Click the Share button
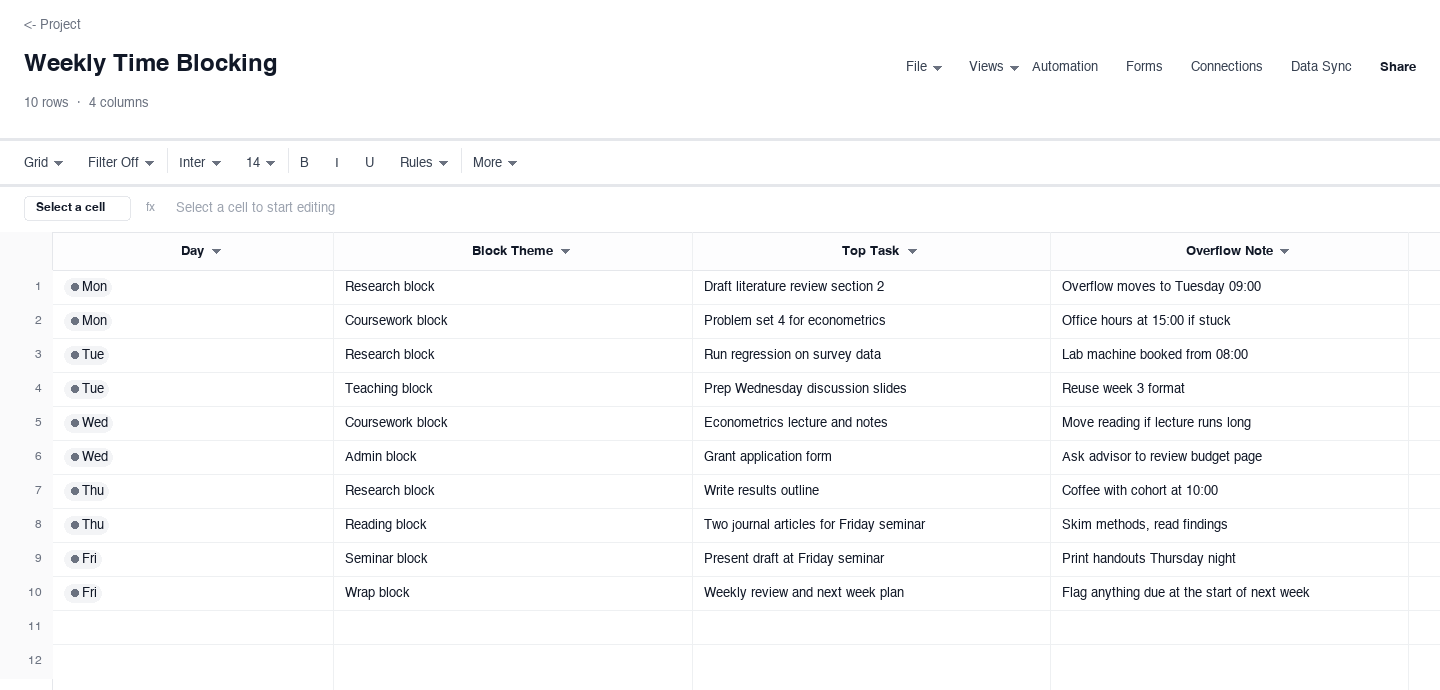 [1398, 67]
